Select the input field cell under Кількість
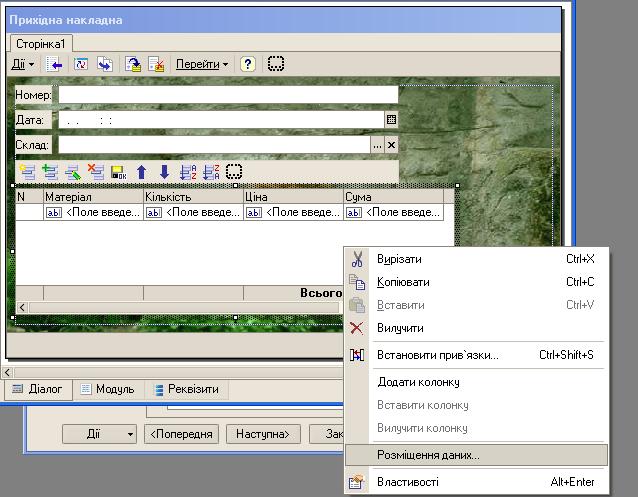Image resolution: width=638 pixels, height=497 pixels. [x=193, y=212]
